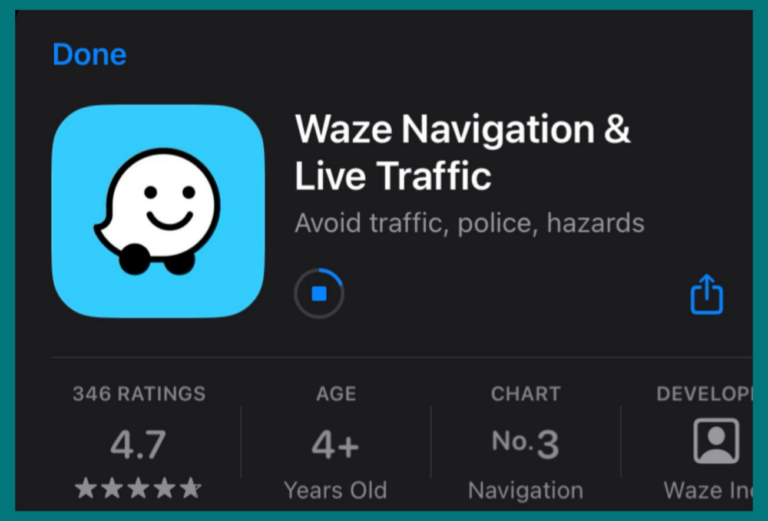Tap the Waze Inc developer name
The width and height of the screenshot is (768, 521).
[708, 490]
